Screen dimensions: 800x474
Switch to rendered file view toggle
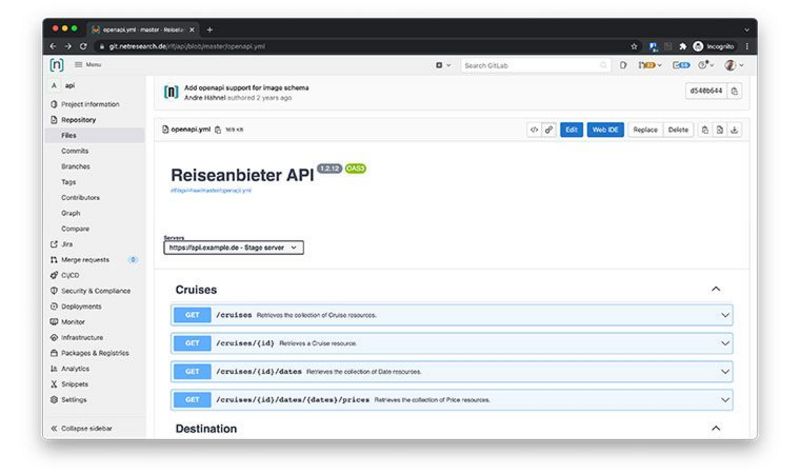(x=549, y=129)
